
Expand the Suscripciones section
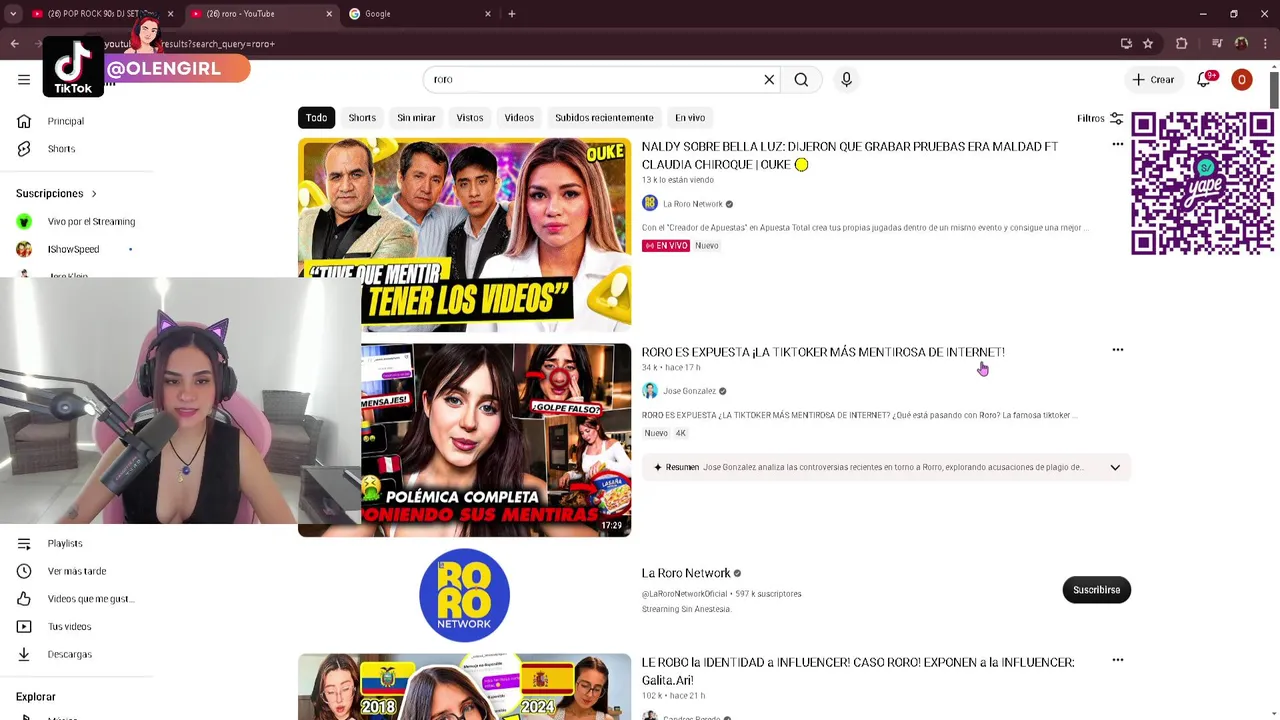[x=57, y=194]
